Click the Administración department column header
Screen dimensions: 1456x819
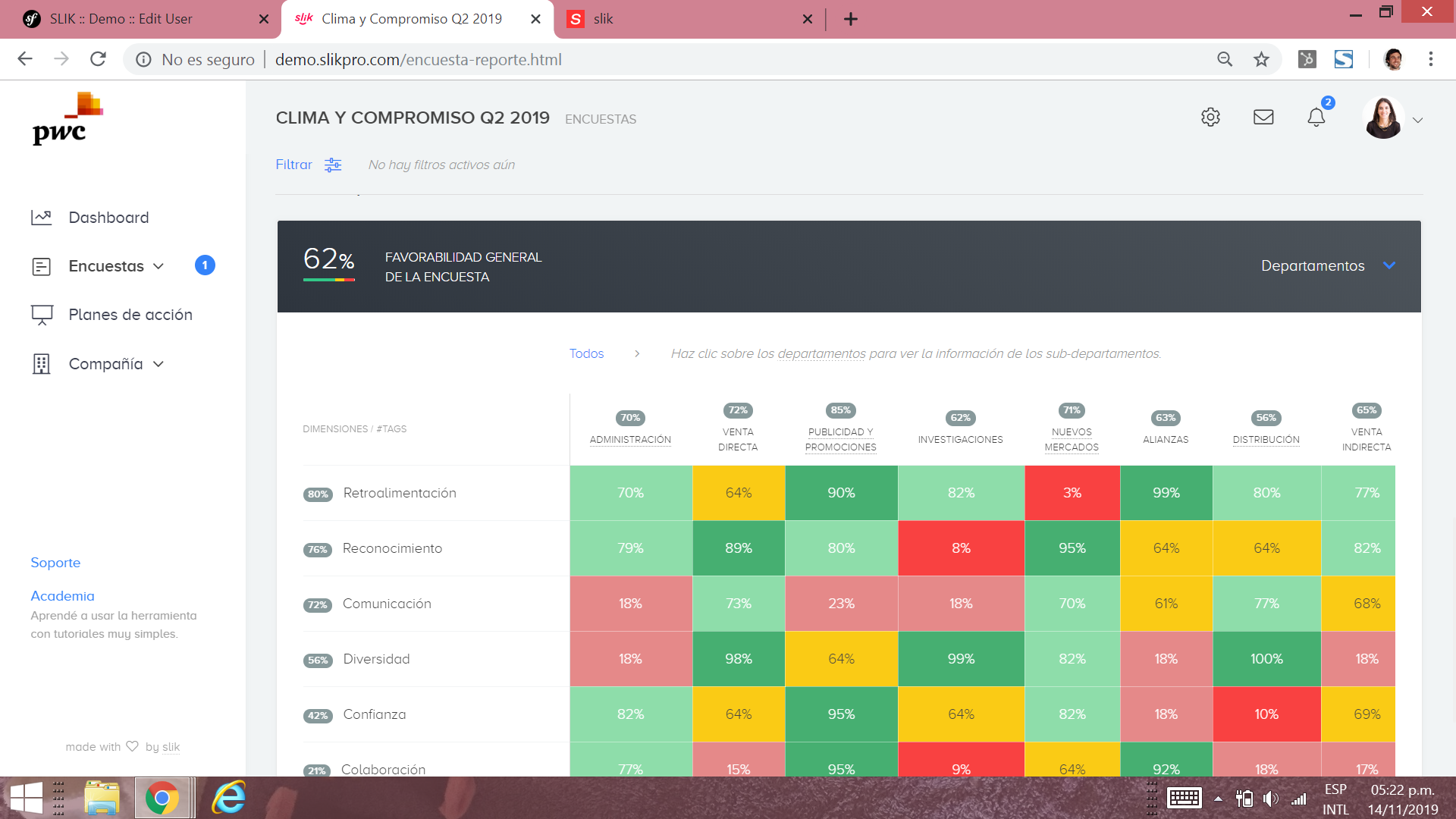[630, 439]
